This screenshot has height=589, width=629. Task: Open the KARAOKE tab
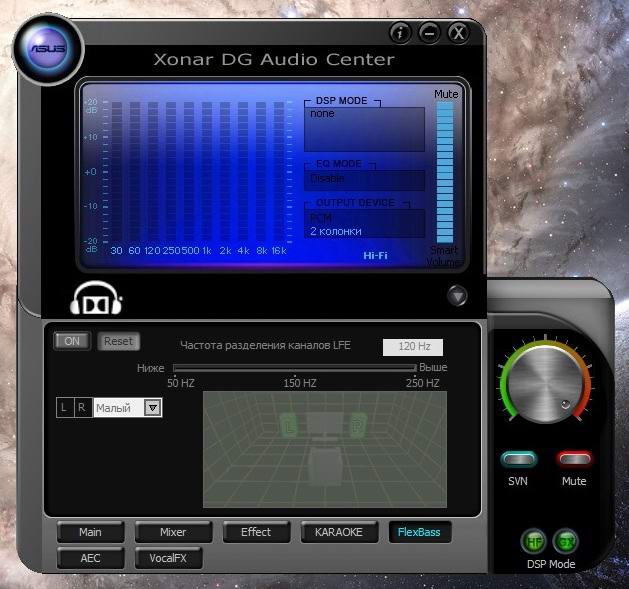click(339, 532)
